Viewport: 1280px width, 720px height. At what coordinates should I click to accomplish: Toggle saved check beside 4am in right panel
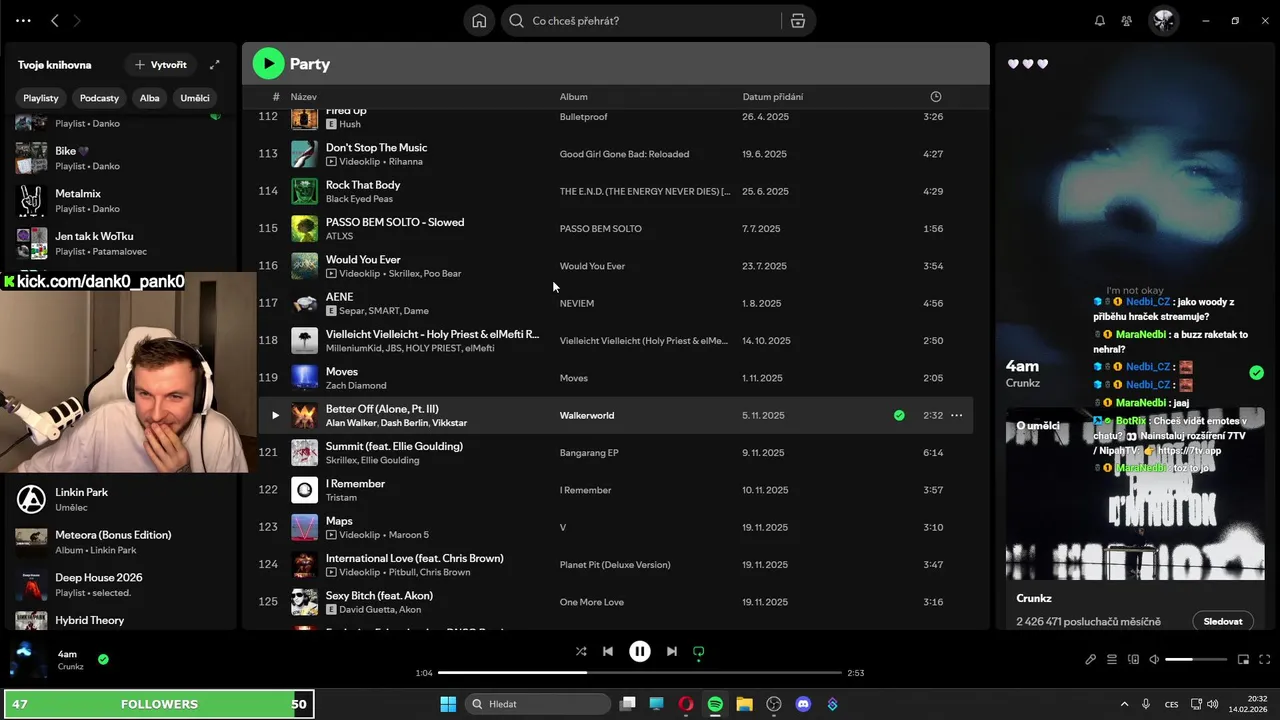click(1257, 373)
